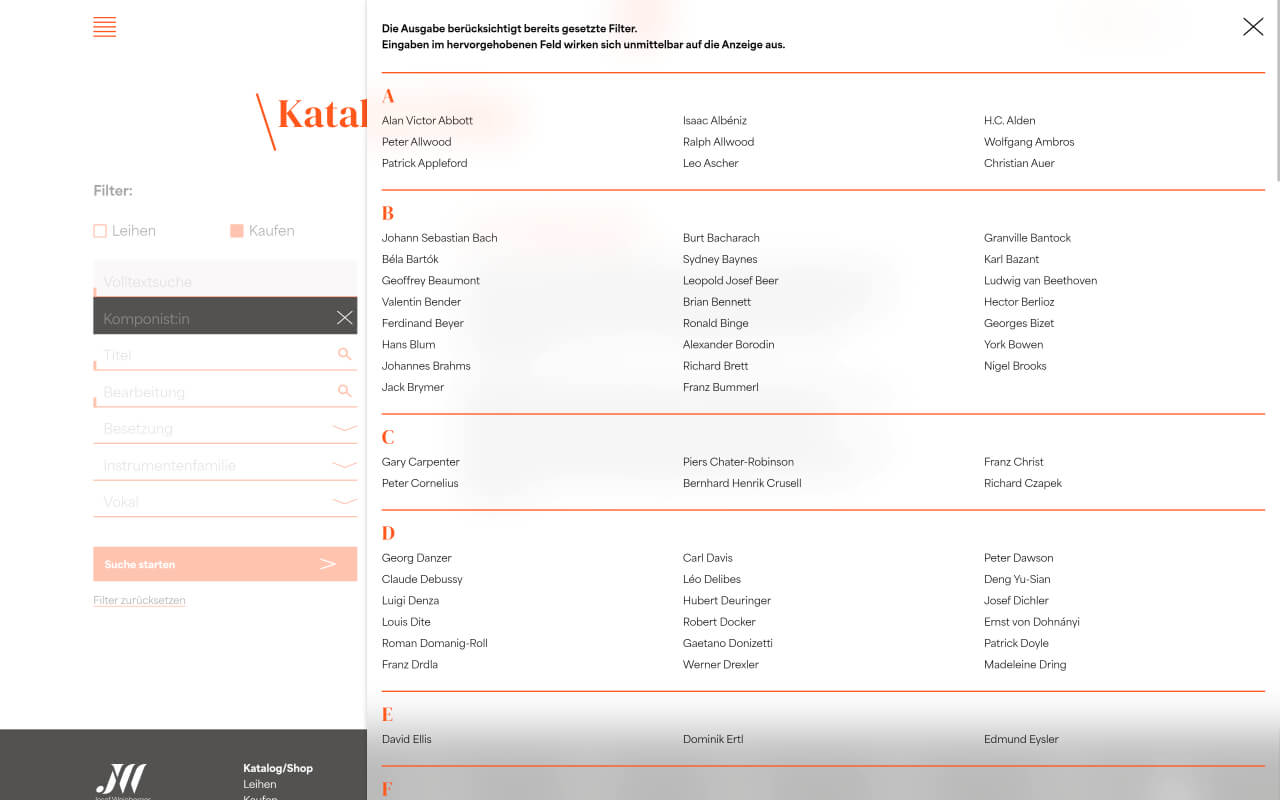Select composer Johann Sebastian Bach

tap(439, 238)
